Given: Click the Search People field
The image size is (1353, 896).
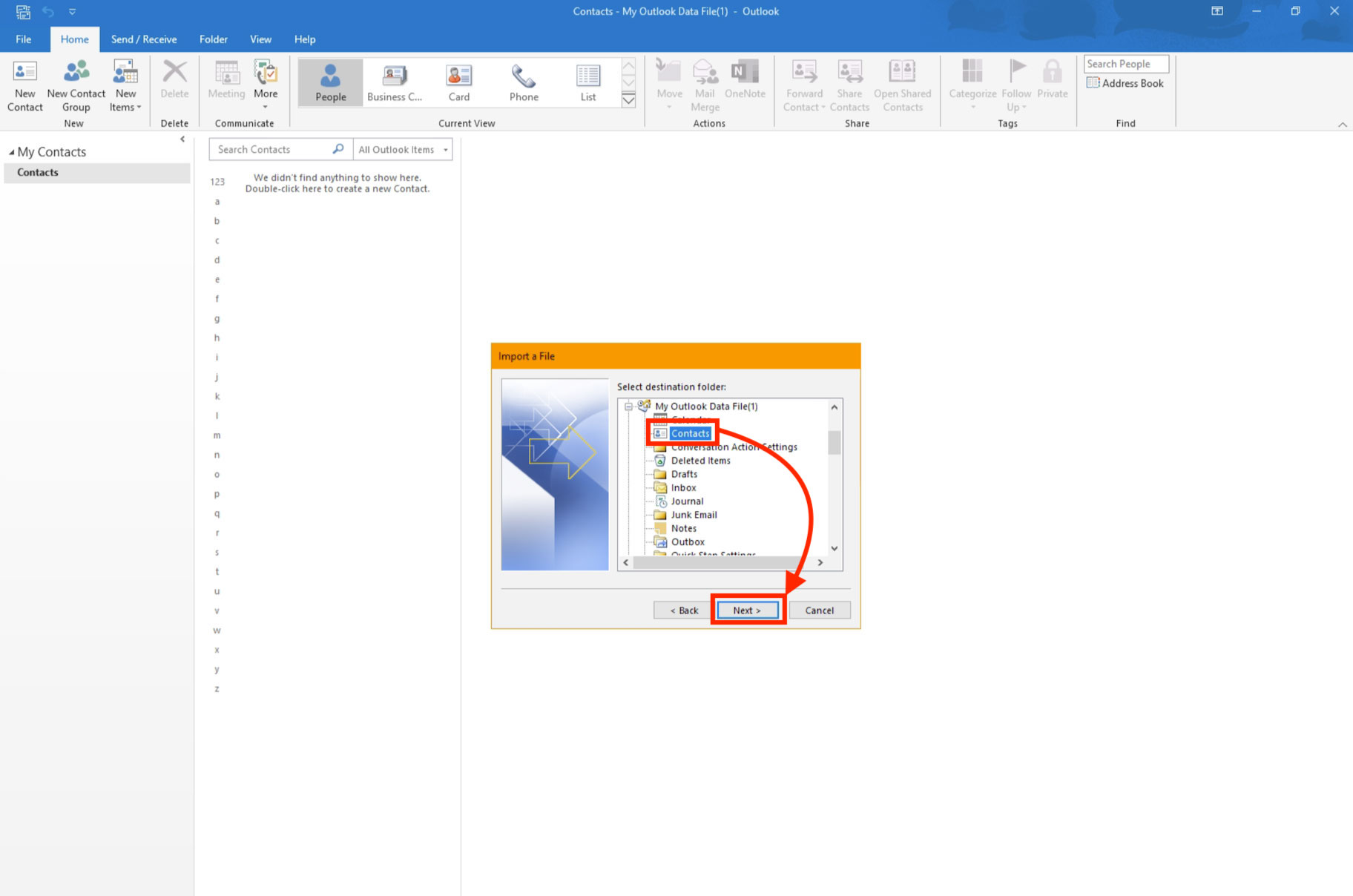Looking at the screenshot, I should point(1125,64).
